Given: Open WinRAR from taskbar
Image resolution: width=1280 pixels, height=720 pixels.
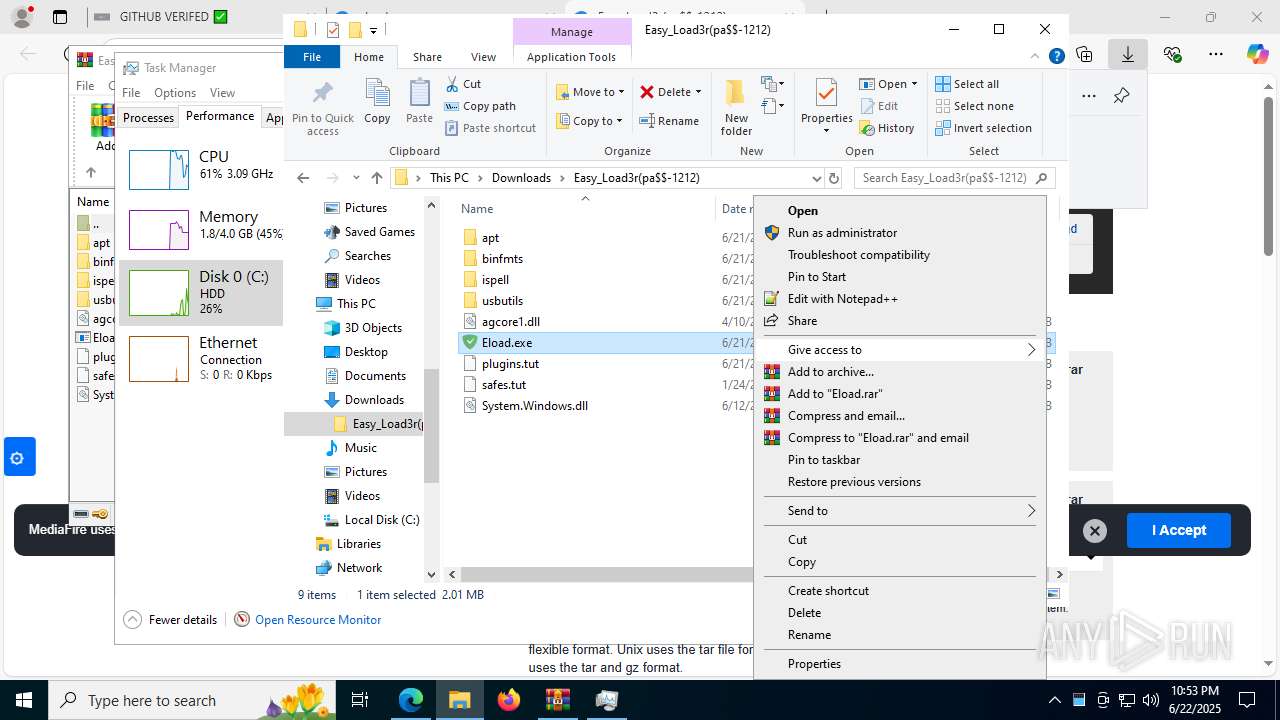Looking at the screenshot, I should tap(557, 700).
